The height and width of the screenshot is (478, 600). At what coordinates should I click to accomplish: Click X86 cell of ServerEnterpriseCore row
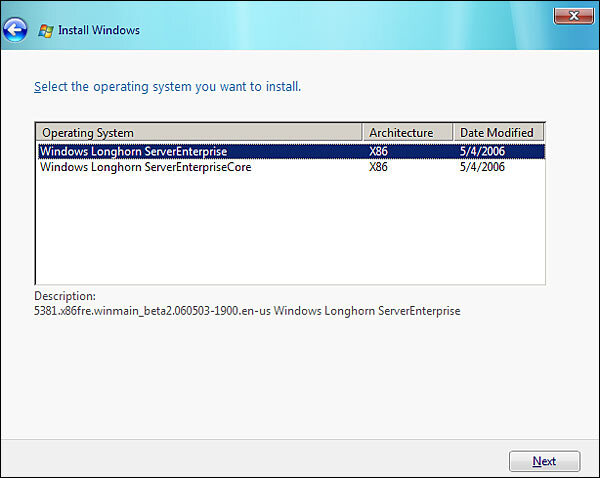(x=378, y=167)
